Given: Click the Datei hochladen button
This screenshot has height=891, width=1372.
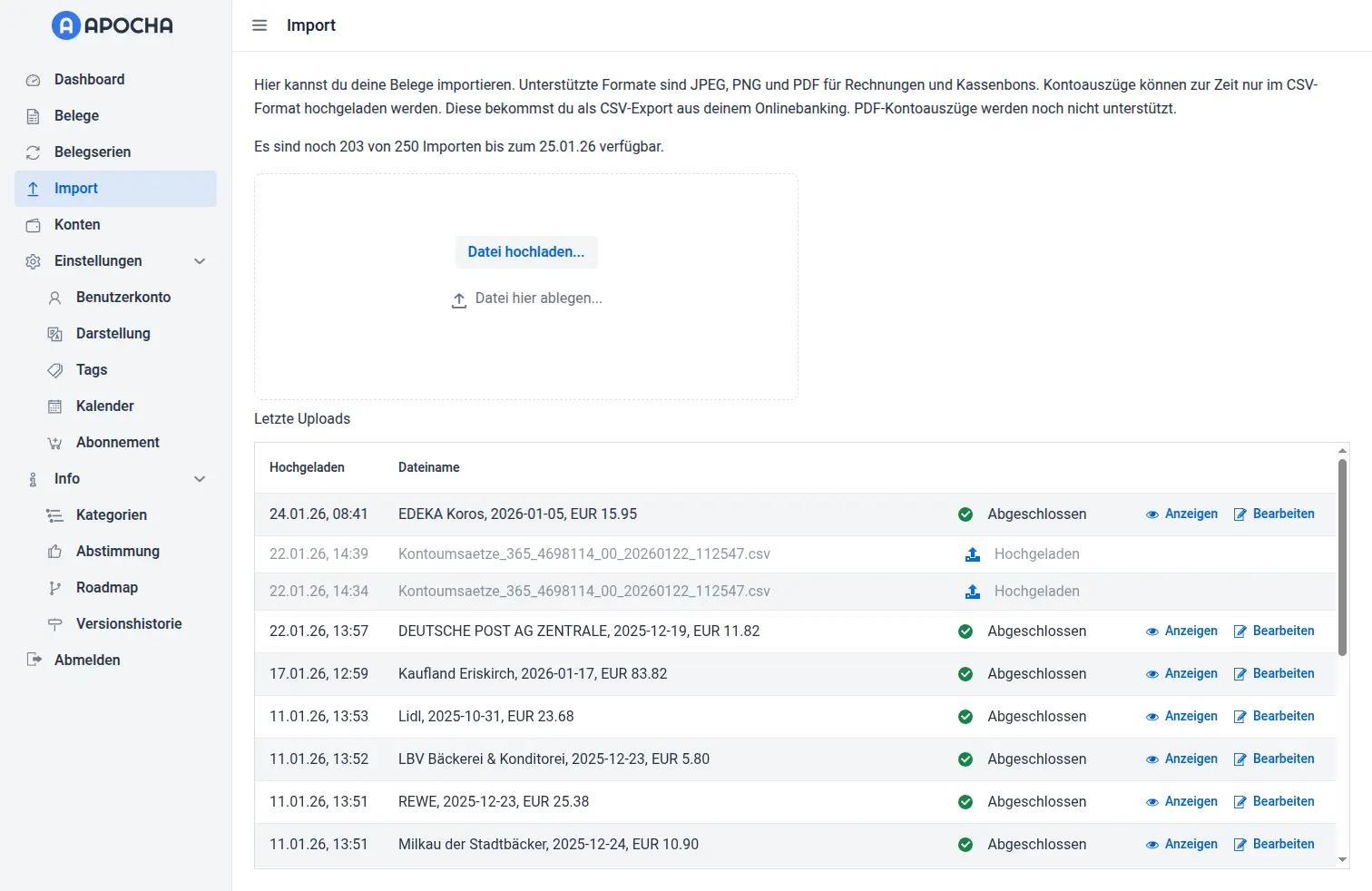Looking at the screenshot, I should tap(526, 251).
